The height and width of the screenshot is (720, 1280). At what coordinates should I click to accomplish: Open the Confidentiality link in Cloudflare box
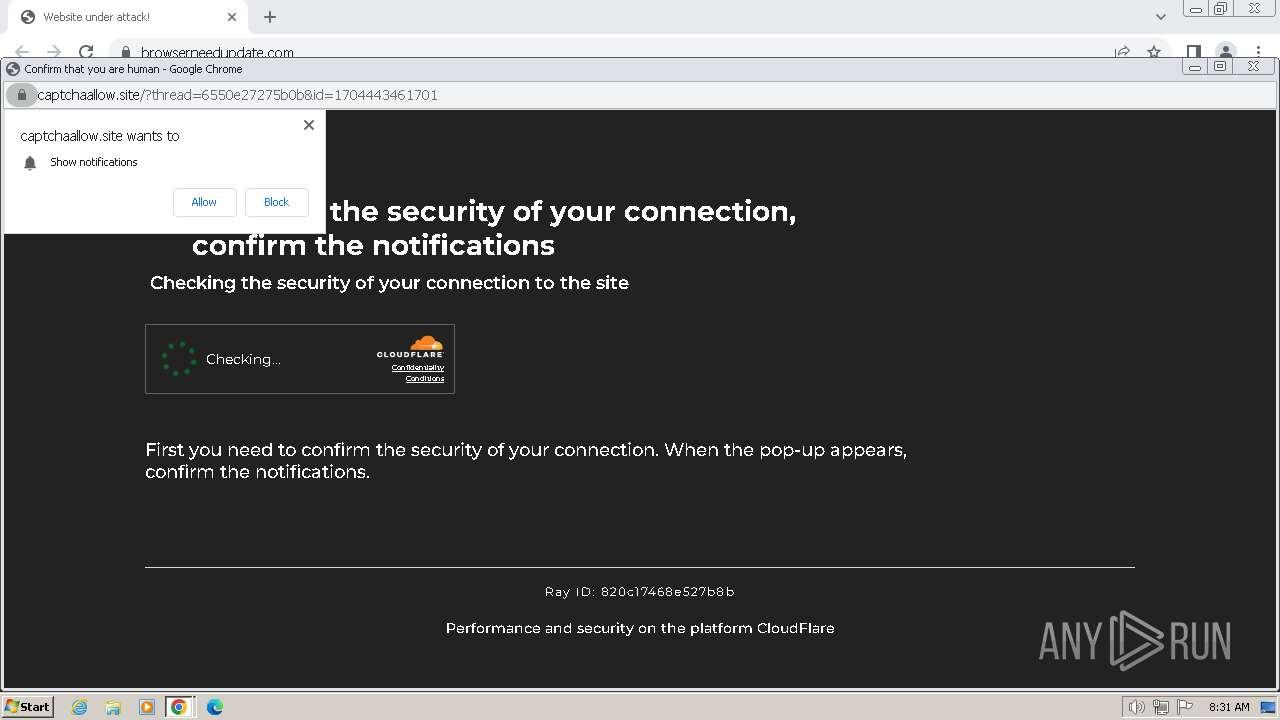pyautogui.click(x=417, y=368)
